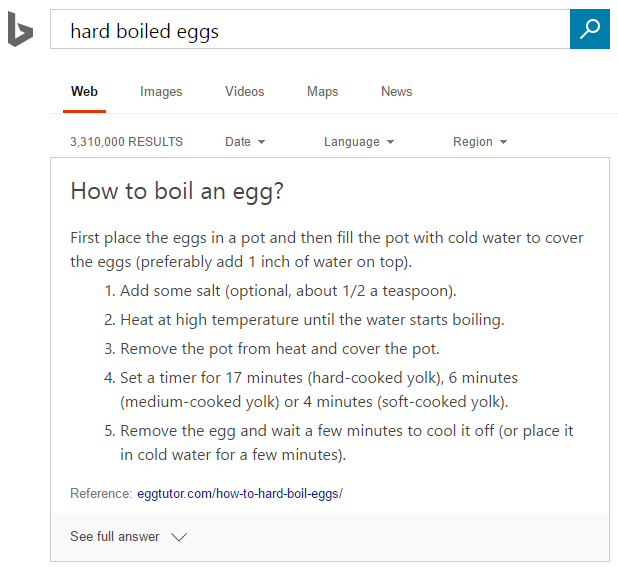Click the 'Set a timer for 17 minutes' step
The width and height of the screenshot is (618, 567).
pos(318,378)
